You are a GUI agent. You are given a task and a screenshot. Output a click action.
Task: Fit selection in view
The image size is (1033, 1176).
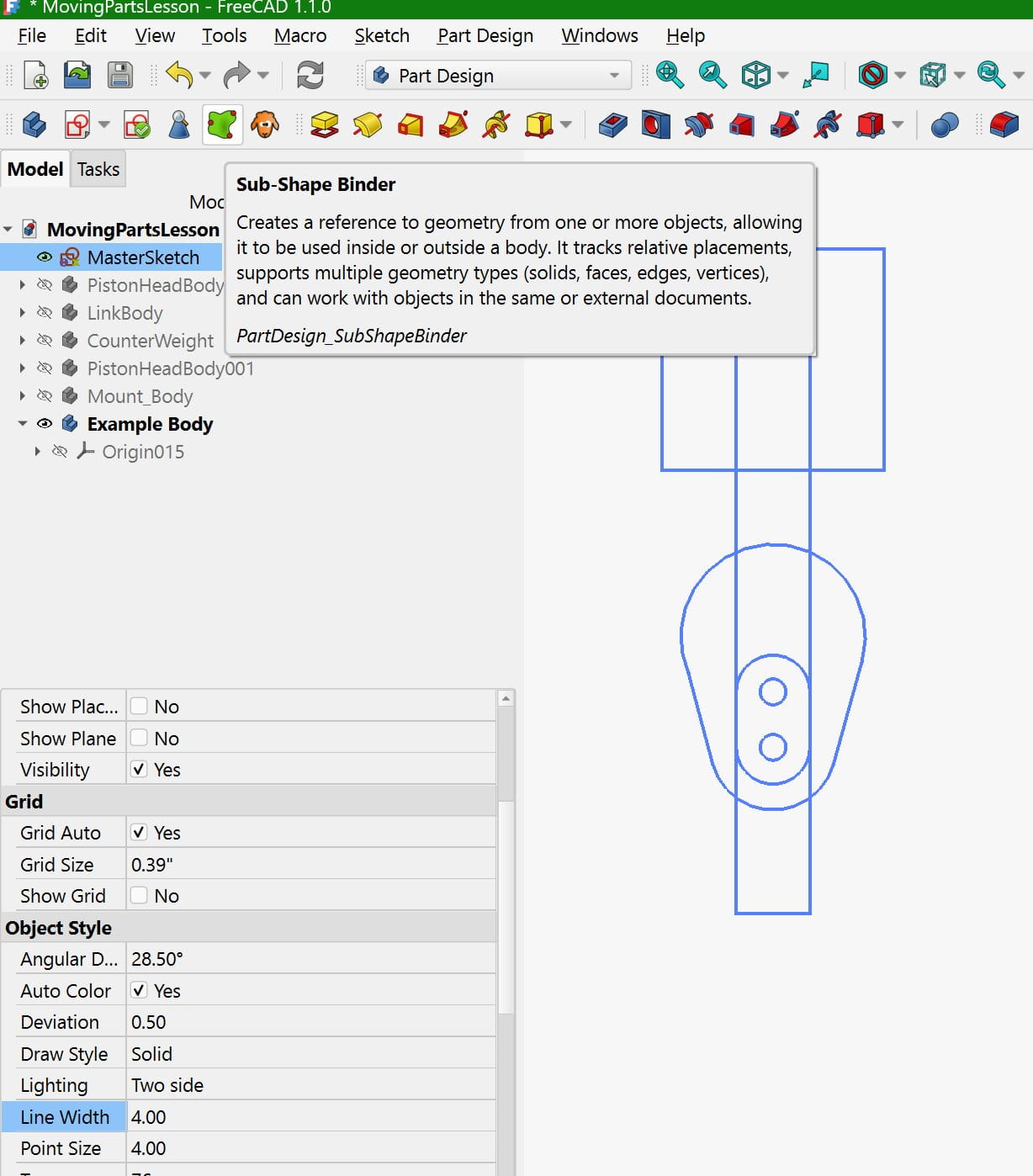pyautogui.click(x=713, y=76)
